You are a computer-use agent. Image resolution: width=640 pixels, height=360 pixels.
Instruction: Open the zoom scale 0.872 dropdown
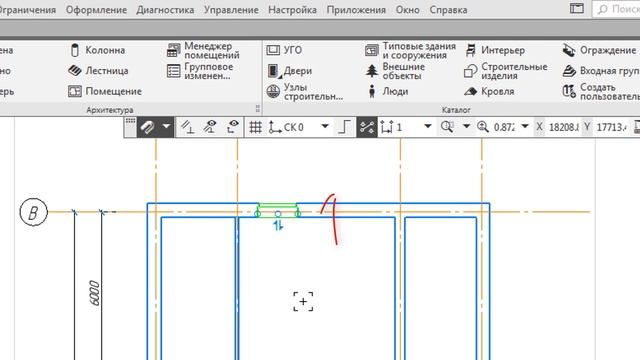[x=525, y=127]
